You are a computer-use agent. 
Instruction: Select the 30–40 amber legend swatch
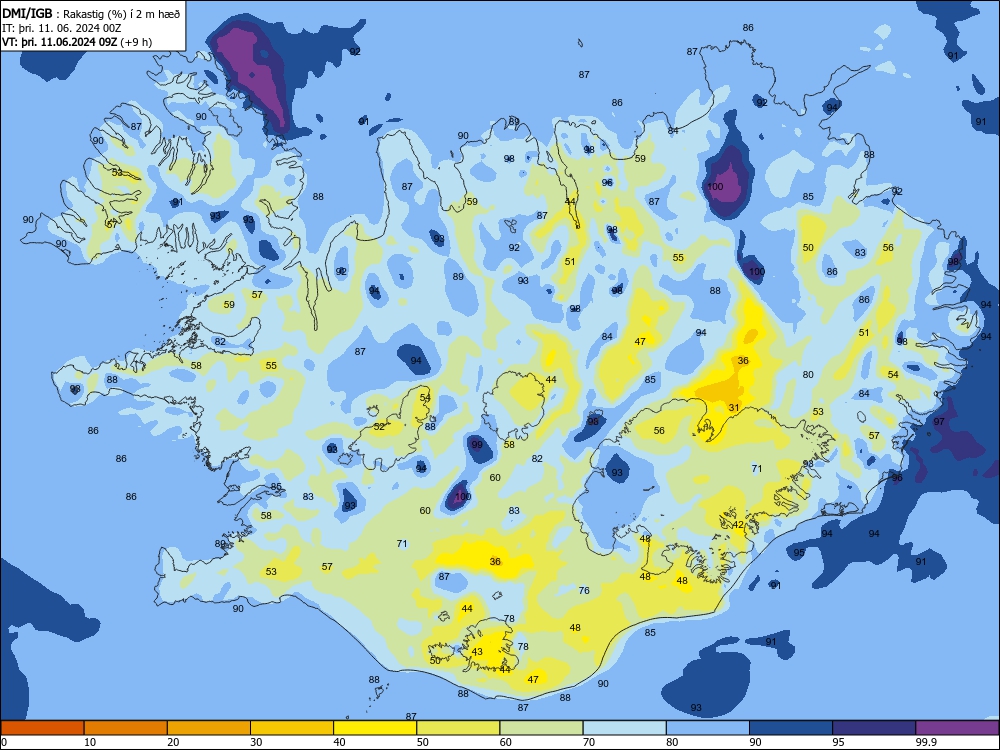[x=292, y=728]
